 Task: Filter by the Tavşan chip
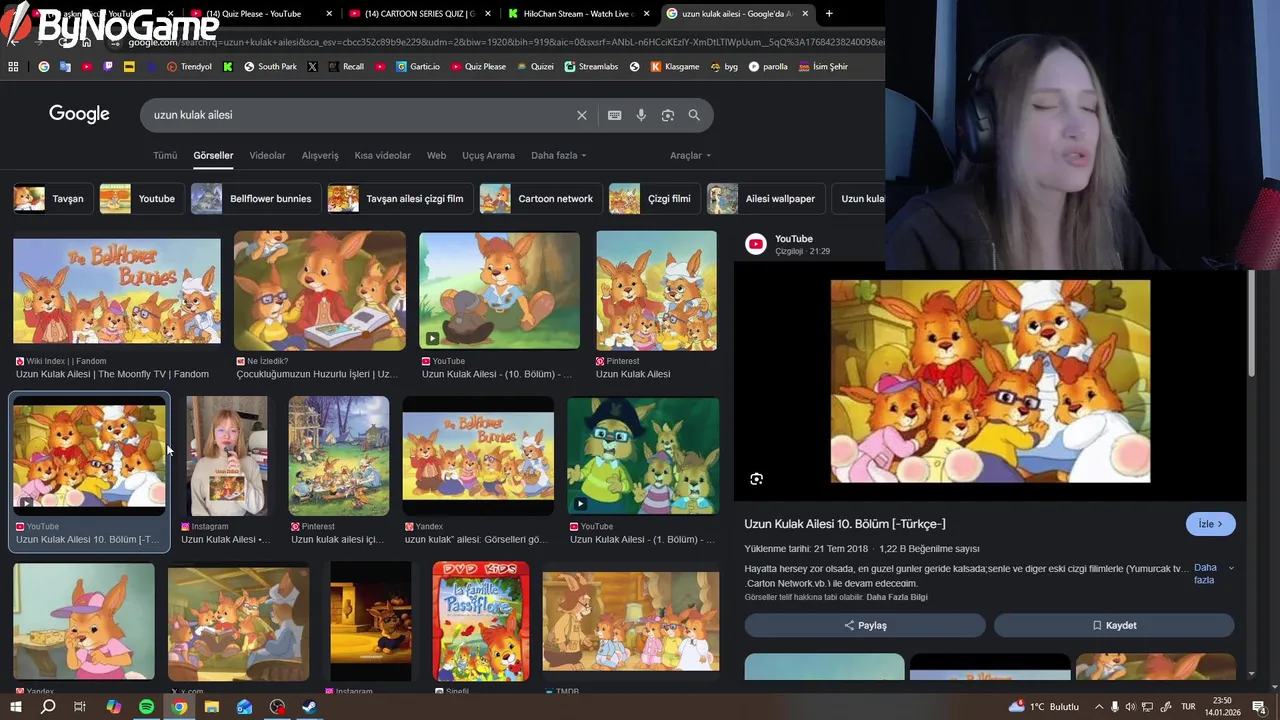[53, 198]
